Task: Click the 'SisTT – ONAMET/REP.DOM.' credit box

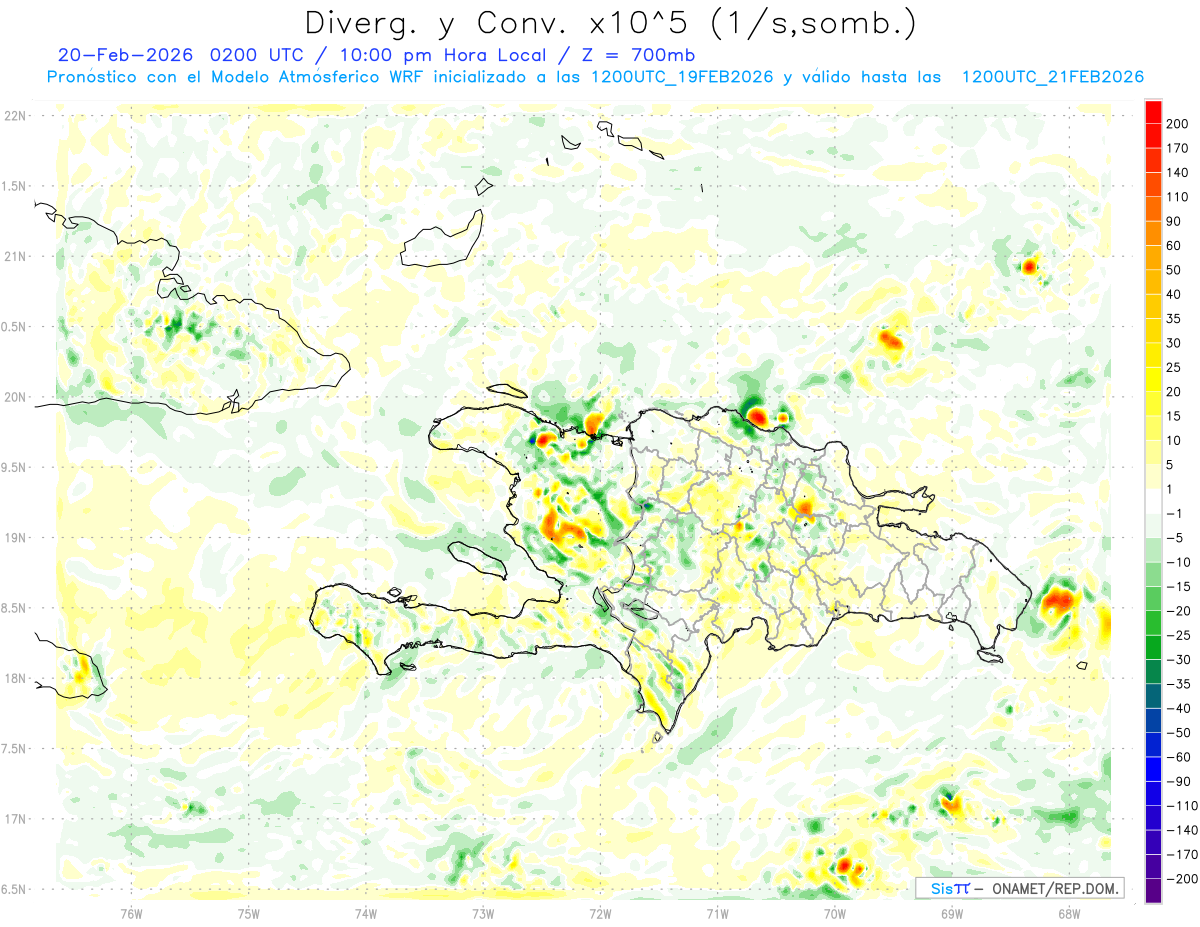Action: pyautogui.click(x=1019, y=888)
